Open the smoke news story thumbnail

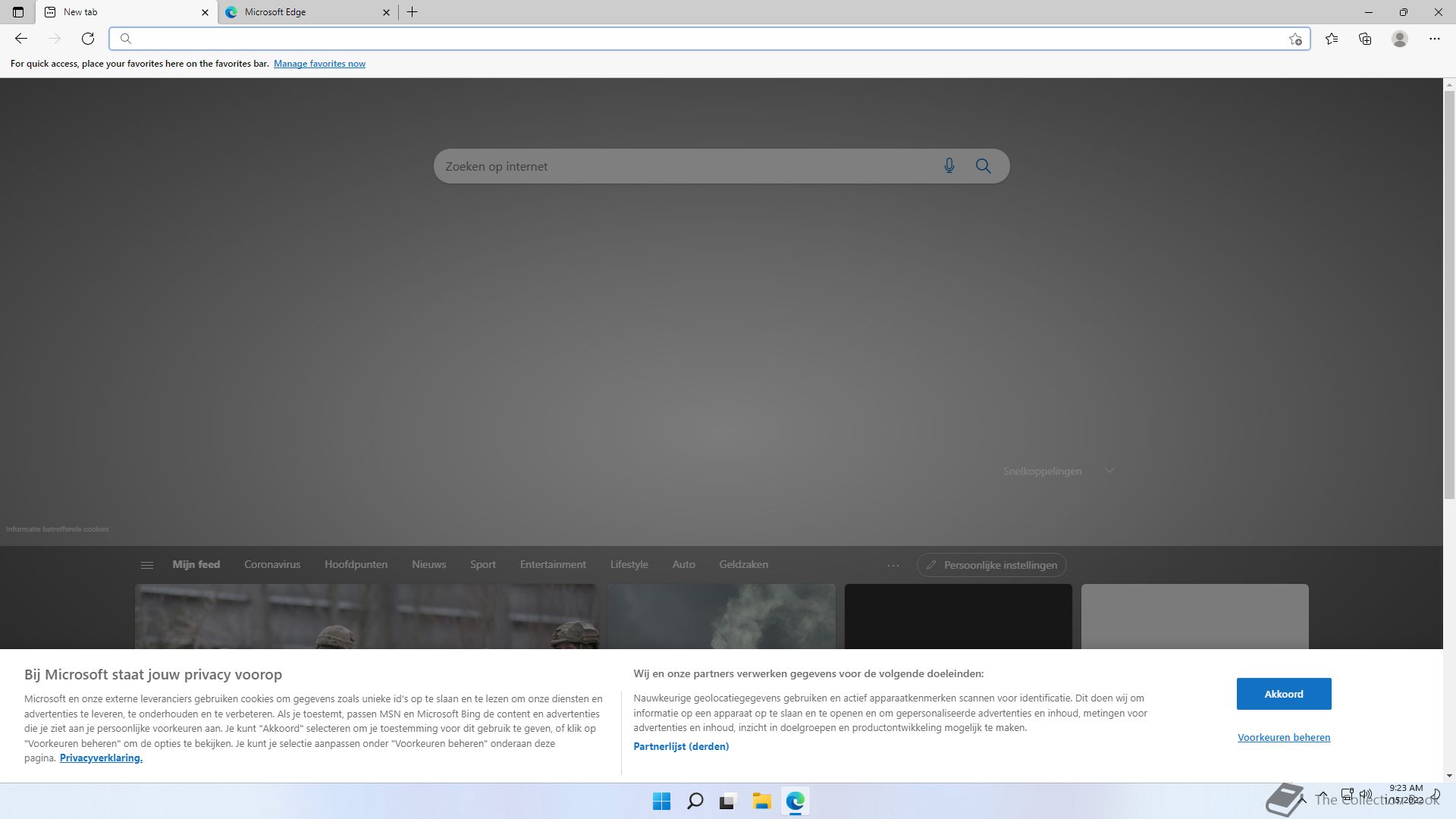tap(721, 617)
